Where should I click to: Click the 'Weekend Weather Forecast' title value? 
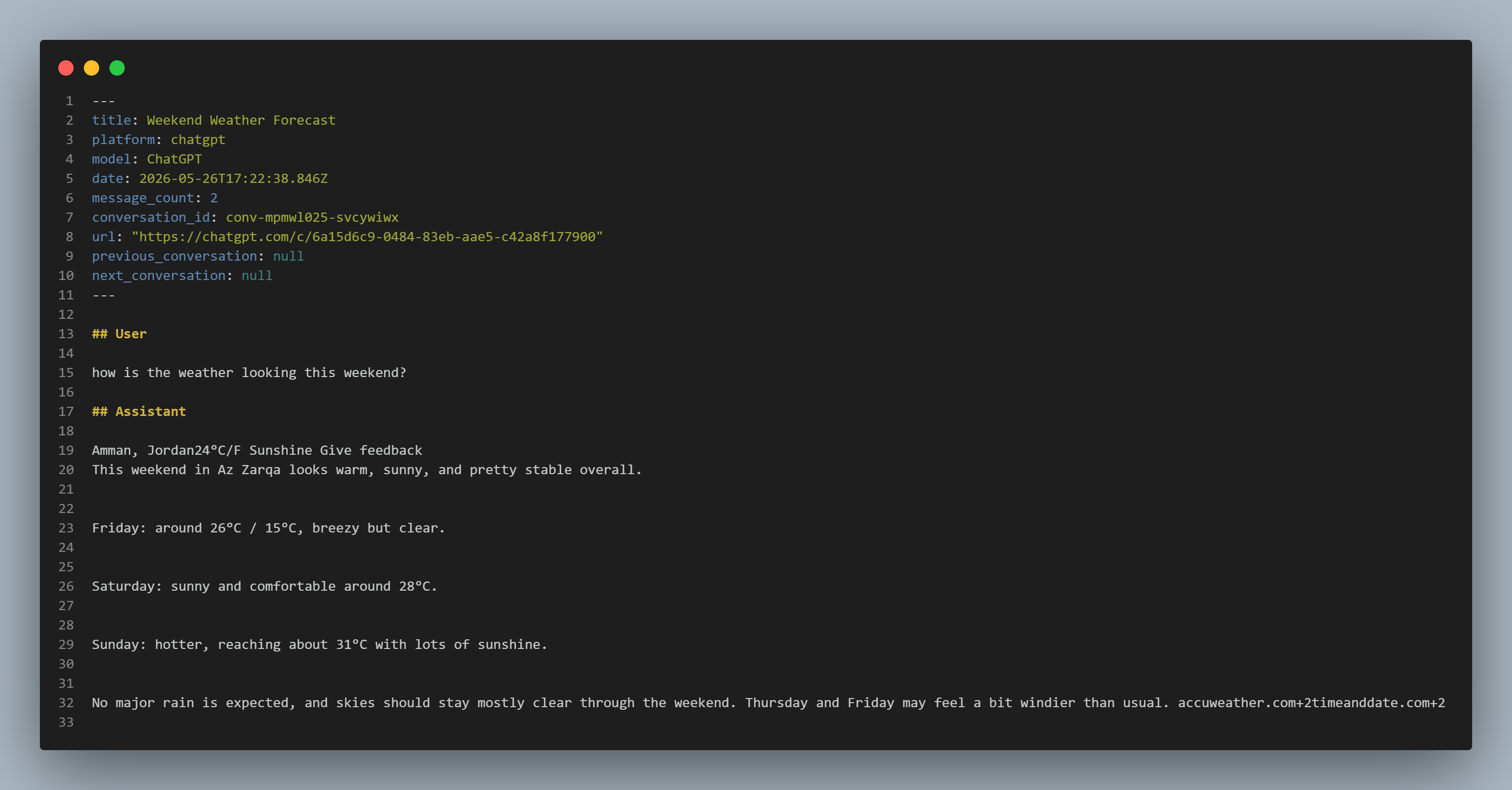click(x=241, y=120)
